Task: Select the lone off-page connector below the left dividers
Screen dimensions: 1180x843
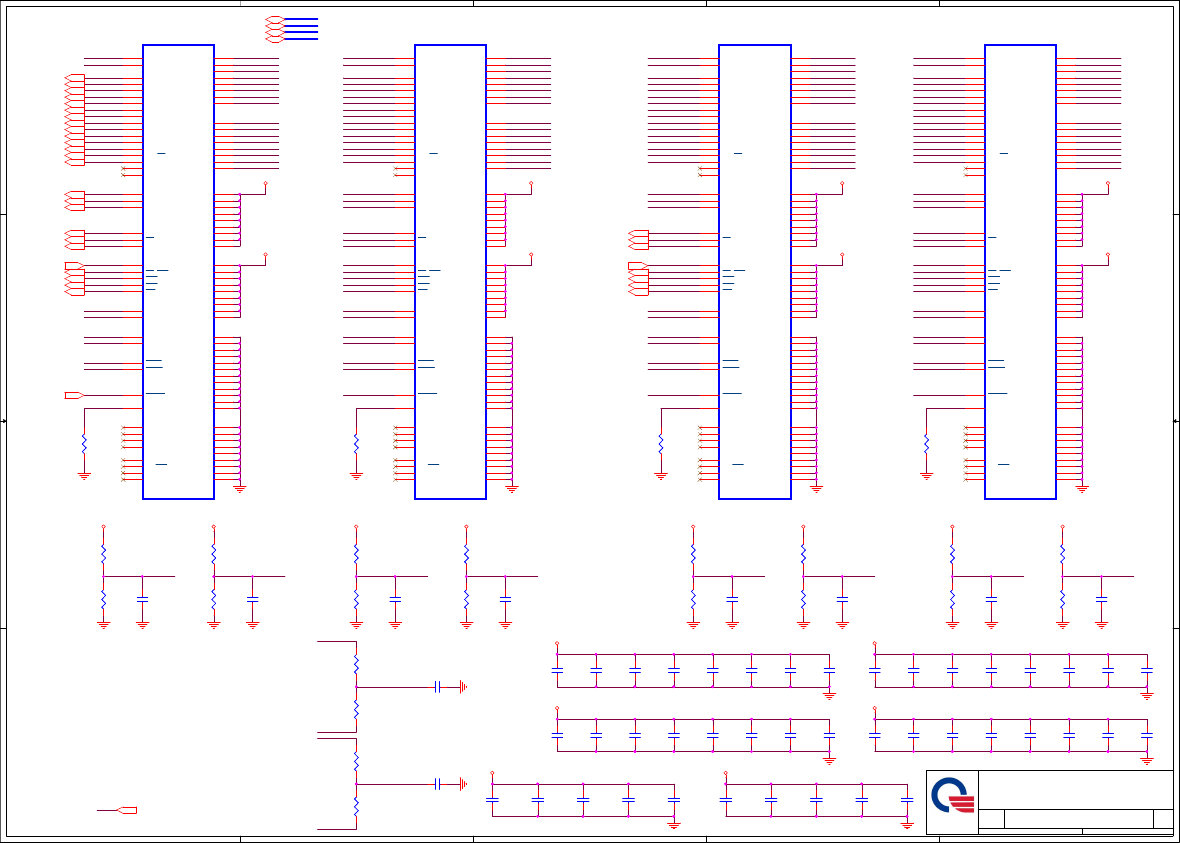Action: [x=128, y=810]
